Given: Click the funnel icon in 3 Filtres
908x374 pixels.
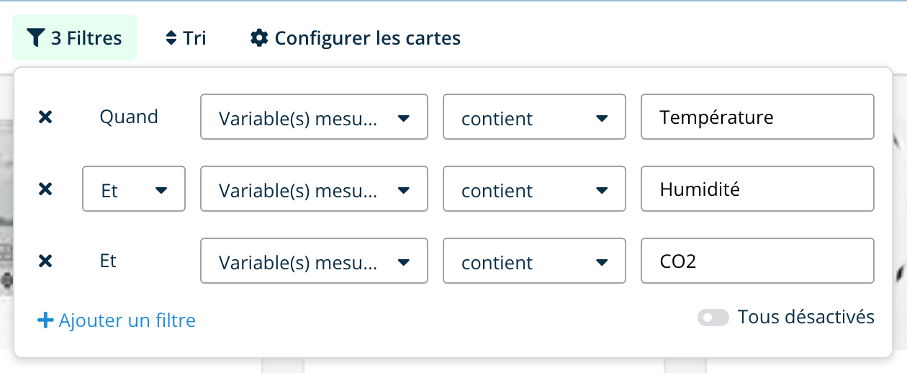Looking at the screenshot, I should click(36, 38).
